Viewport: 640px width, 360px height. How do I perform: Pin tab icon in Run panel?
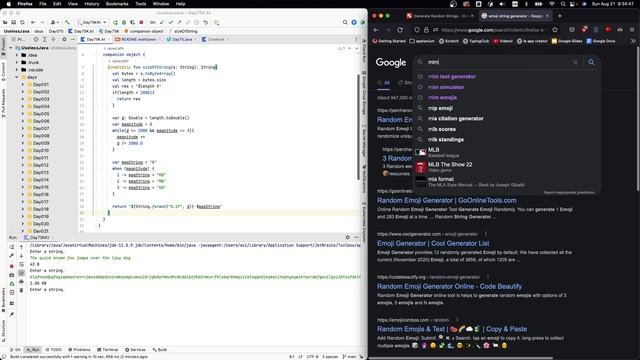[11, 314]
